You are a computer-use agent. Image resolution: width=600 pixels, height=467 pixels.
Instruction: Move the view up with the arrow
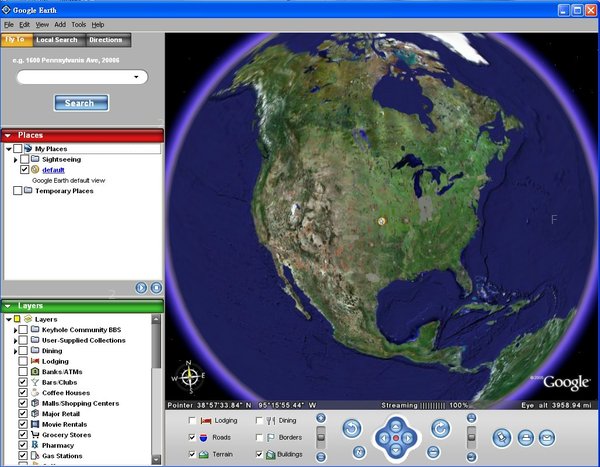pos(396,426)
